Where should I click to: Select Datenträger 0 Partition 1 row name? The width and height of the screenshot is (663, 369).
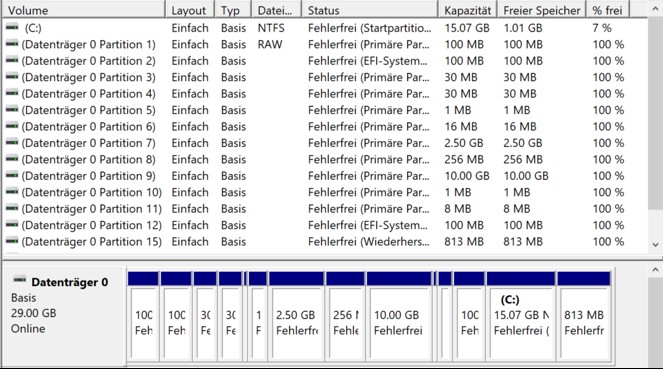tap(88, 44)
